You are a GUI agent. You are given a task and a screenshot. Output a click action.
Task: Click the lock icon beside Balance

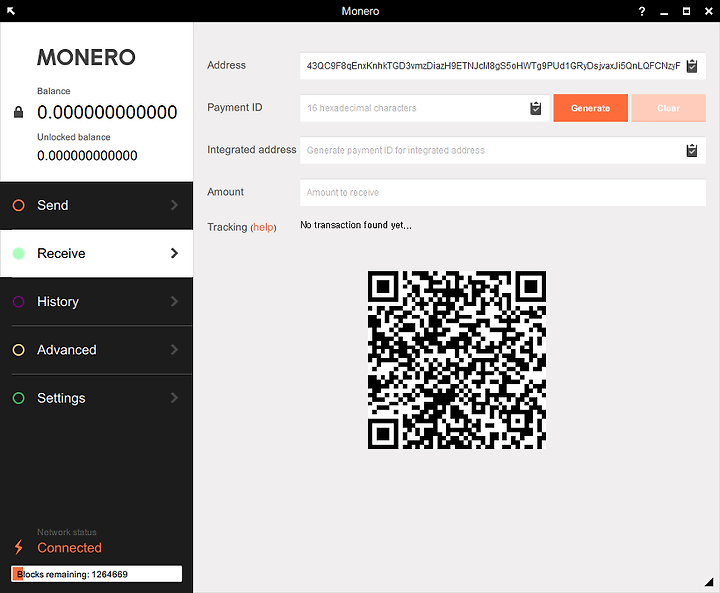coord(18,112)
